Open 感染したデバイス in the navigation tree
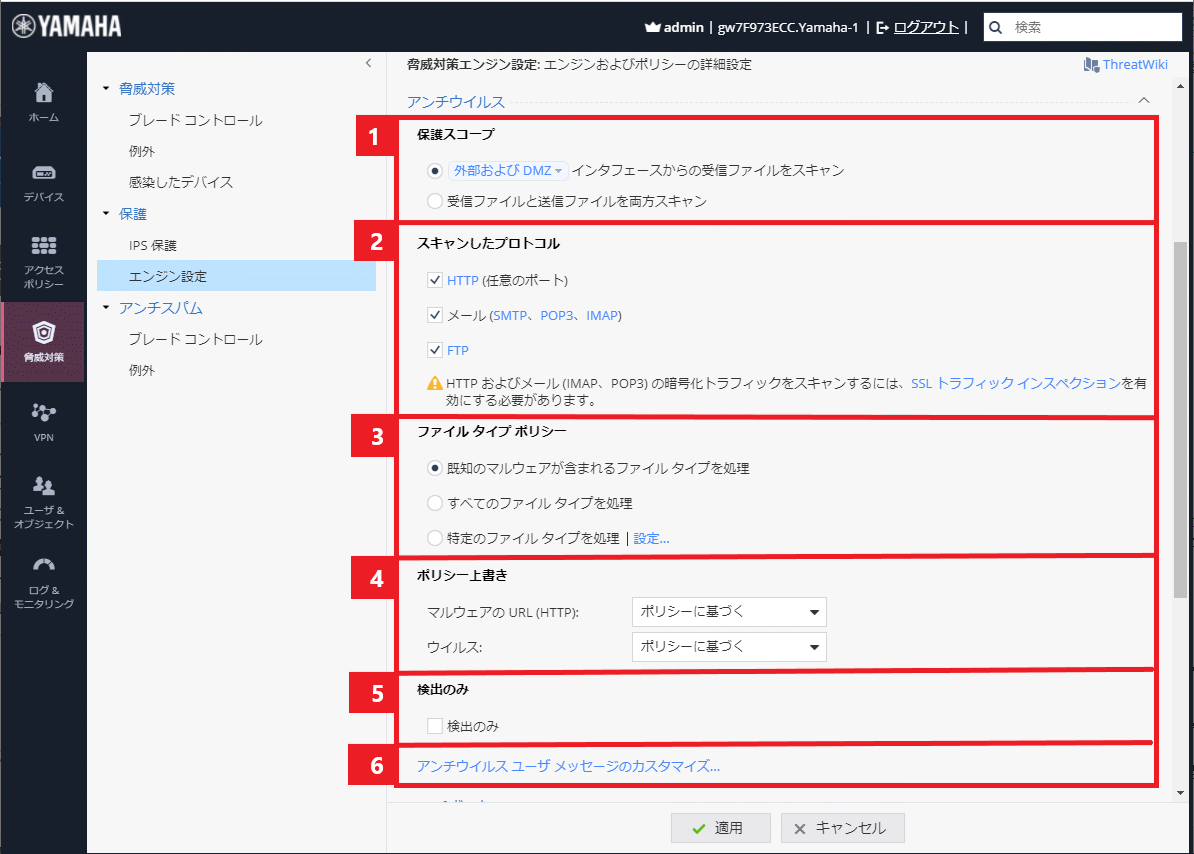 tap(181, 182)
